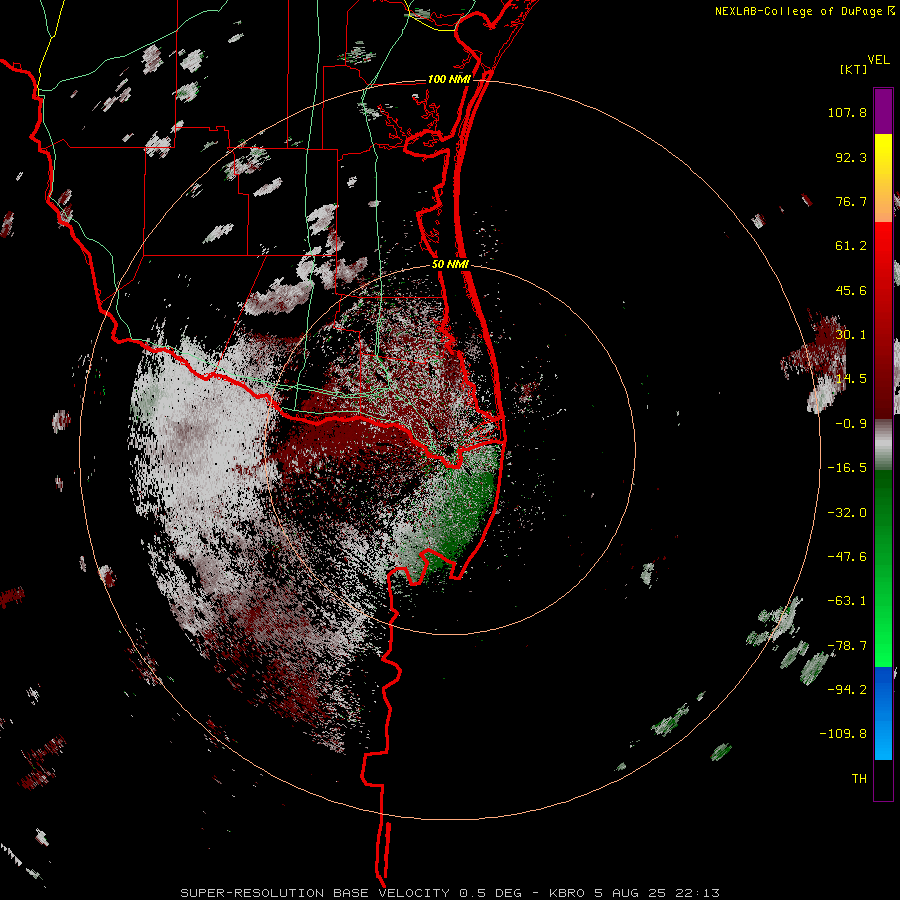The height and width of the screenshot is (900, 900).
Task: Pick the blue segment of the color bar
Action: [883, 713]
